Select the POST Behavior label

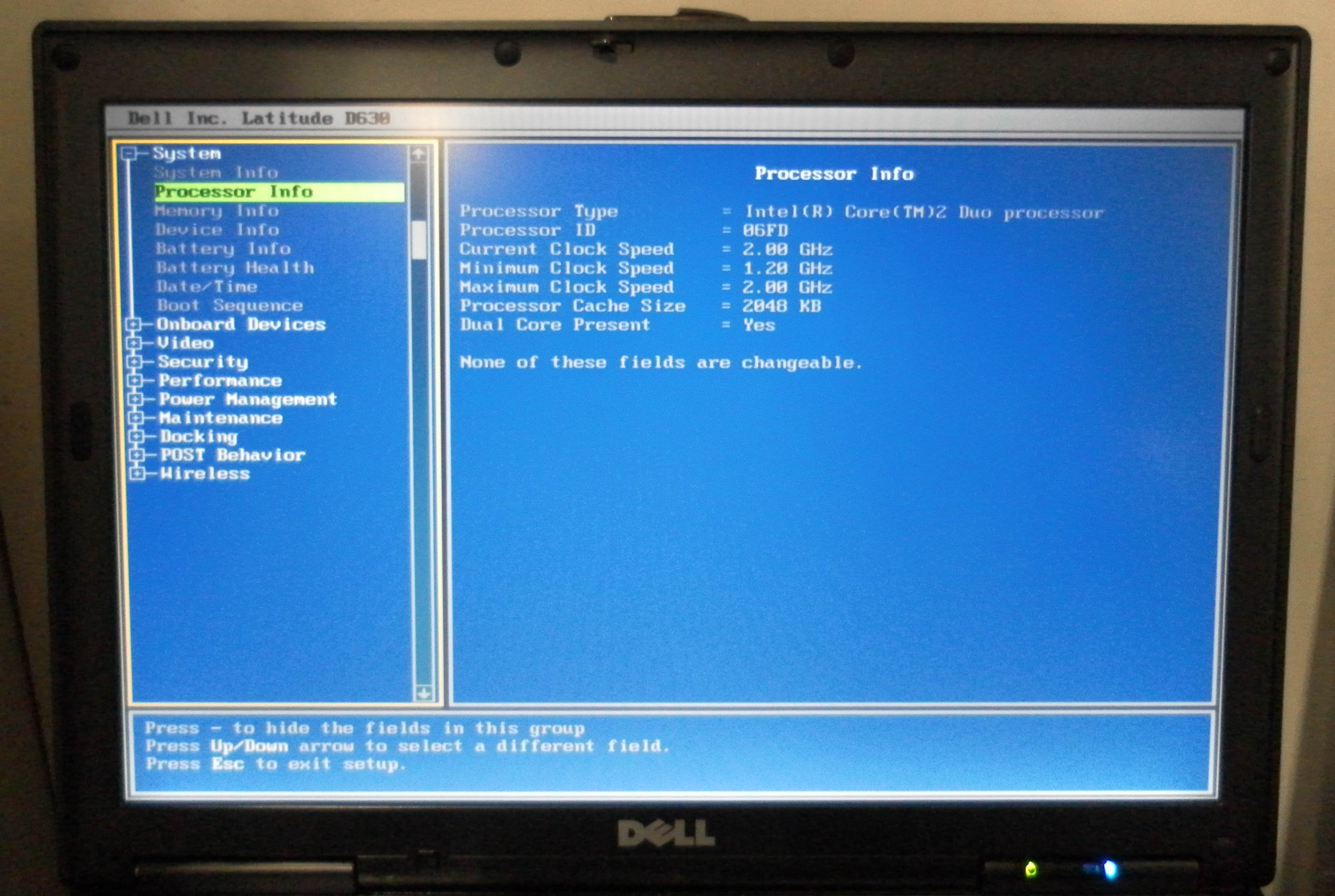click(x=233, y=455)
